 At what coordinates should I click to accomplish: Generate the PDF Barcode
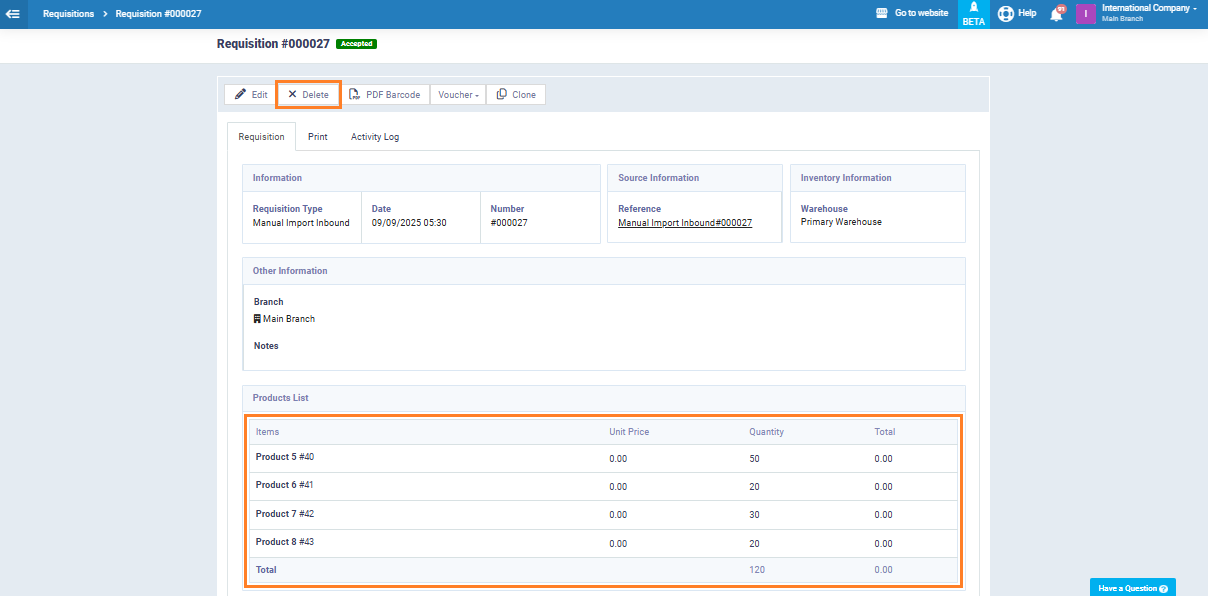point(384,95)
